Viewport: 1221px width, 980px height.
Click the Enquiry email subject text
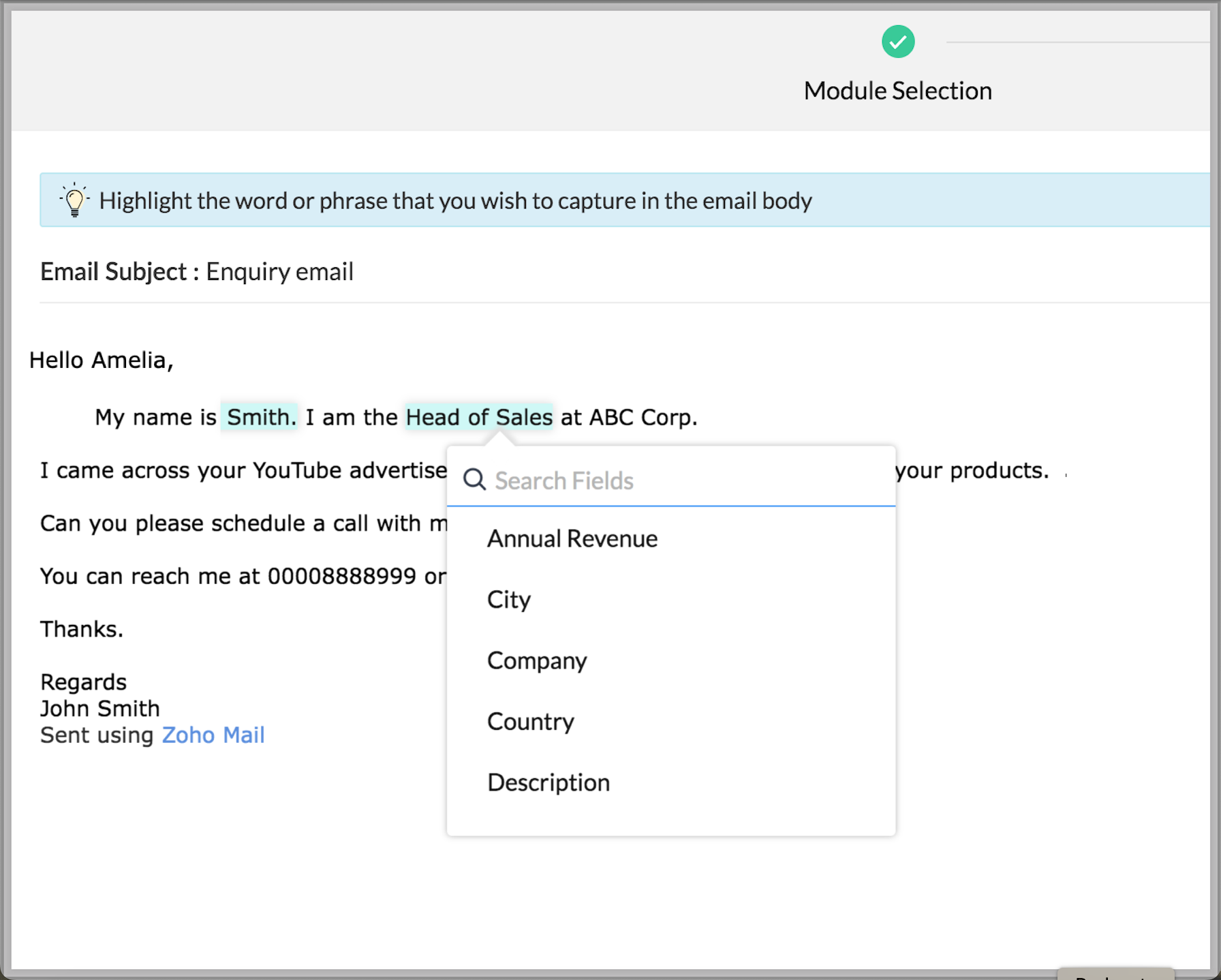pyautogui.click(x=279, y=271)
